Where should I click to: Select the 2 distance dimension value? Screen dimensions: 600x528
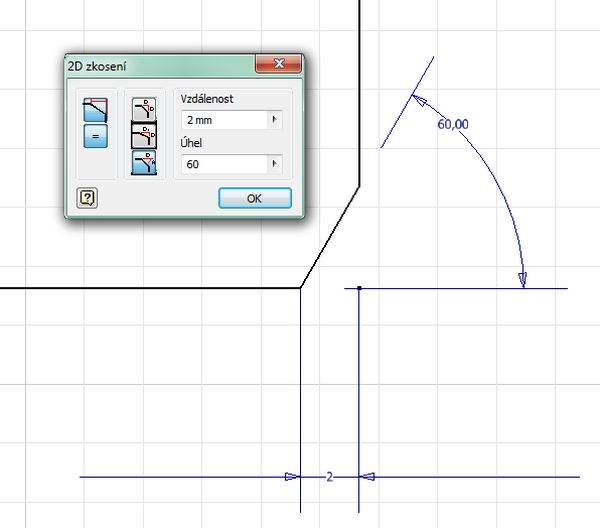click(329, 476)
